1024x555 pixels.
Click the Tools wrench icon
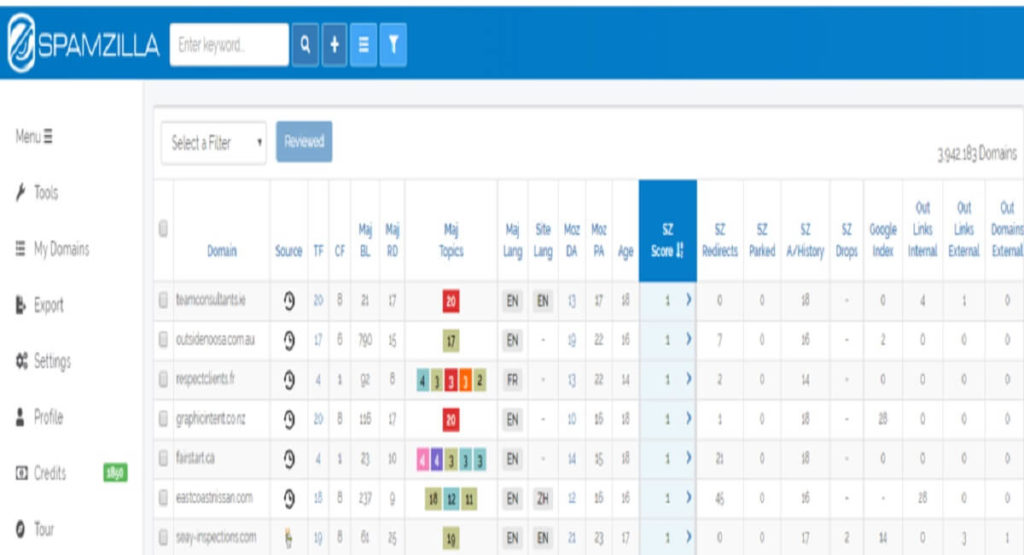[21, 192]
